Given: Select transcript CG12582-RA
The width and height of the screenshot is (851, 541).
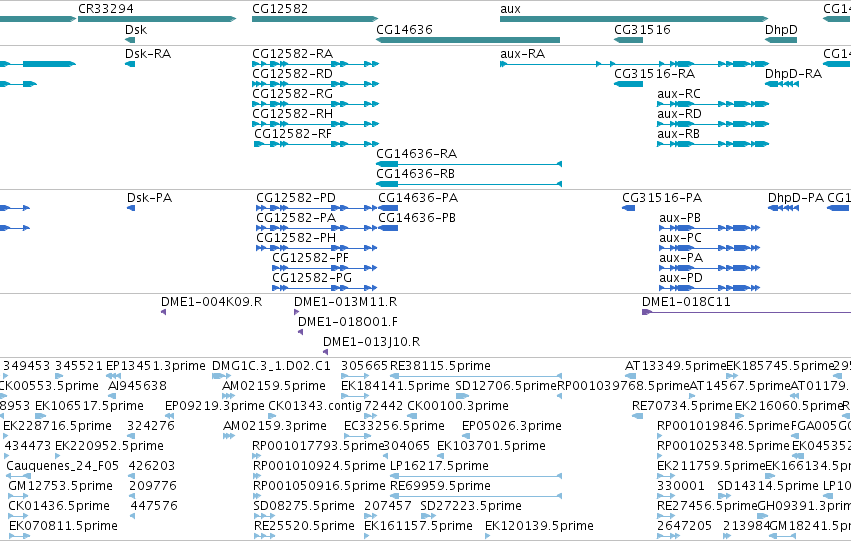Looking at the screenshot, I should 293,54.
